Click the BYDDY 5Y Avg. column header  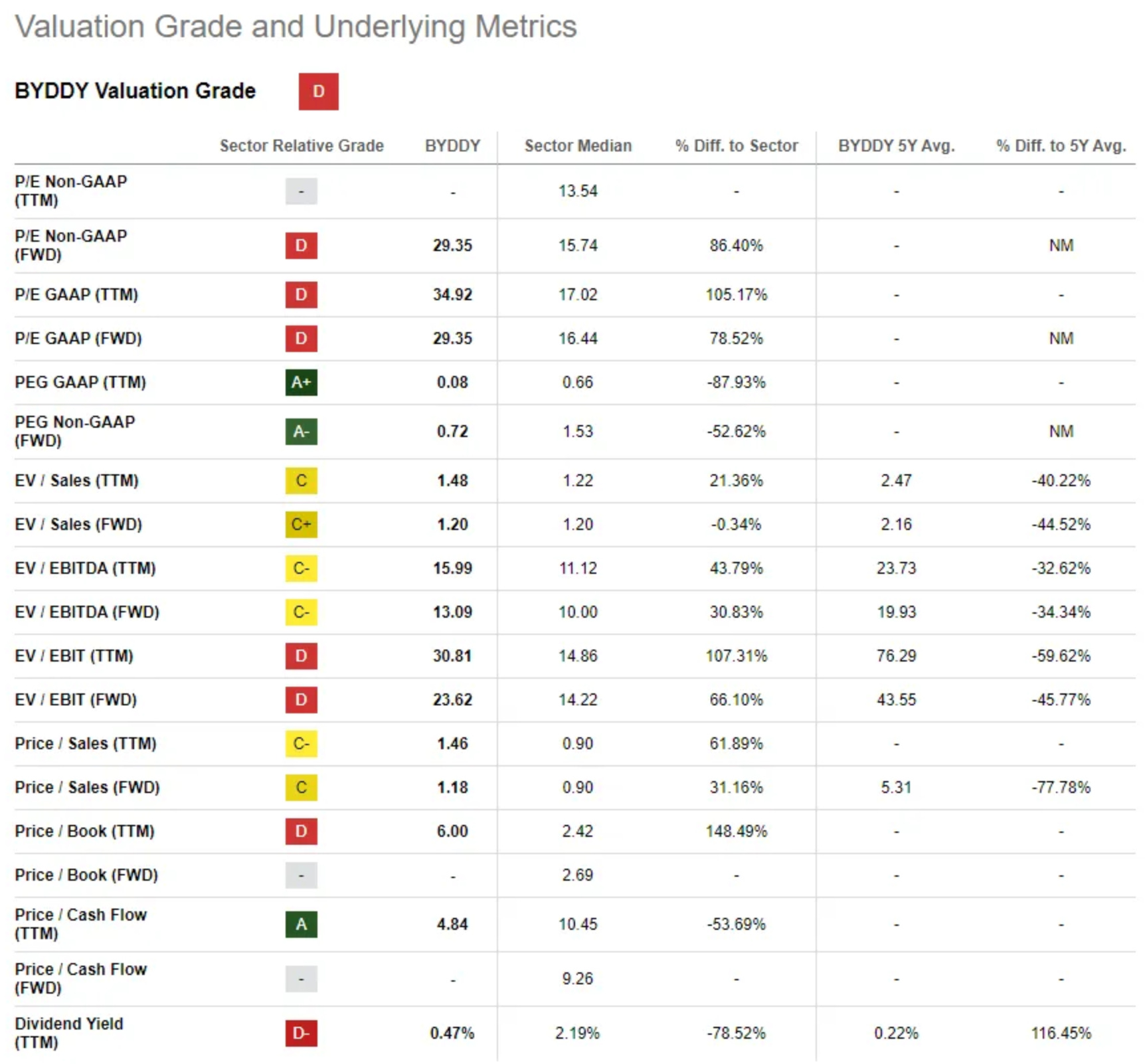(896, 146)
